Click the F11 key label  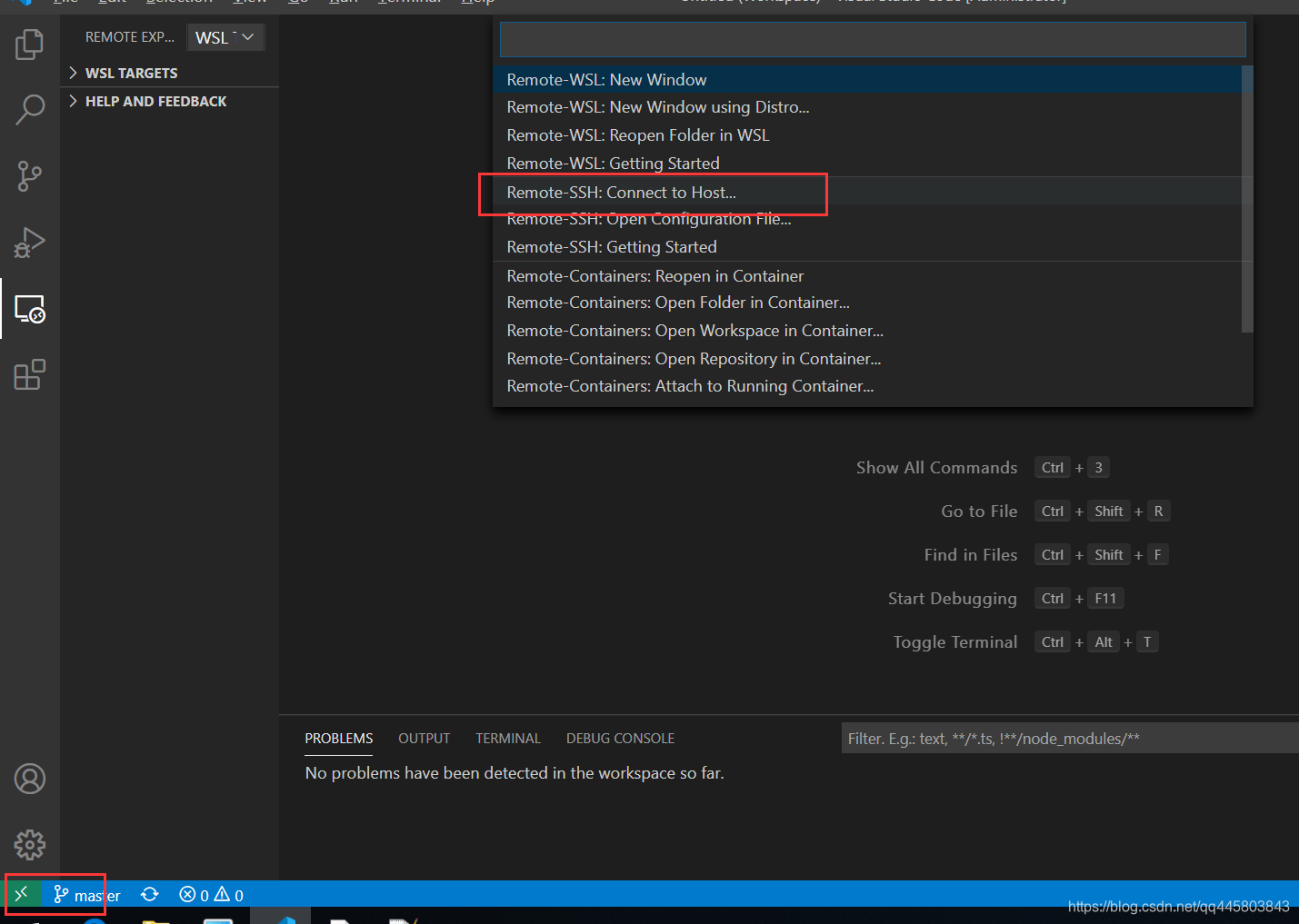pyautogui.click(x=1105, y=599)
